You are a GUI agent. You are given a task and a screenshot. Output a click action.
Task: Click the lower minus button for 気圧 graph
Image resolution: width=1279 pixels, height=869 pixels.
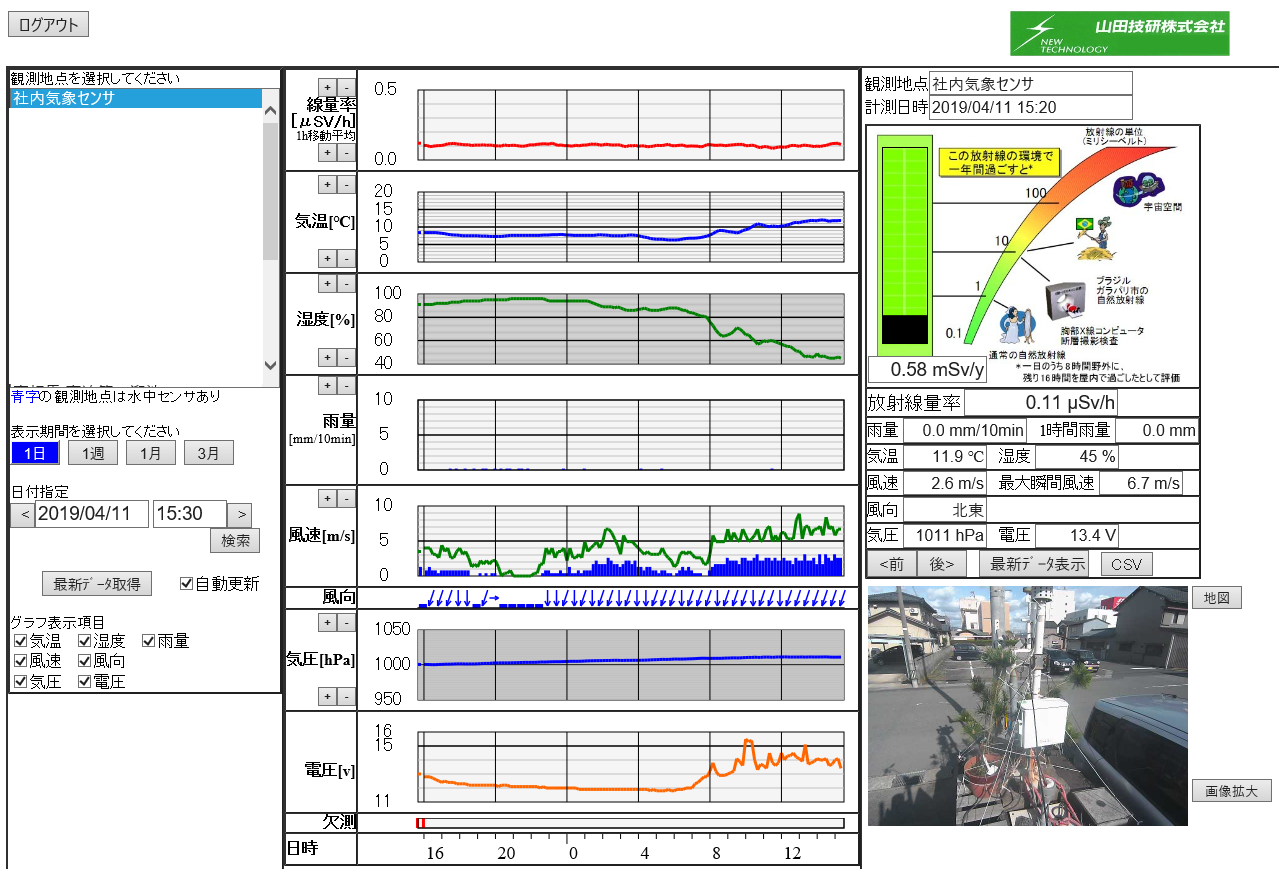click(x=345, y=696)
